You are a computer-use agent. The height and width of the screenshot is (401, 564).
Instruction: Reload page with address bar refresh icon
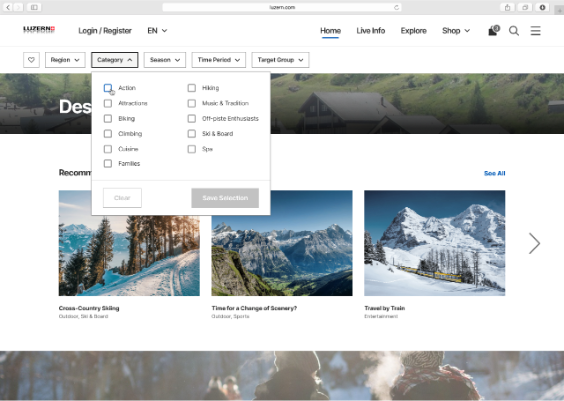(396, 7)
